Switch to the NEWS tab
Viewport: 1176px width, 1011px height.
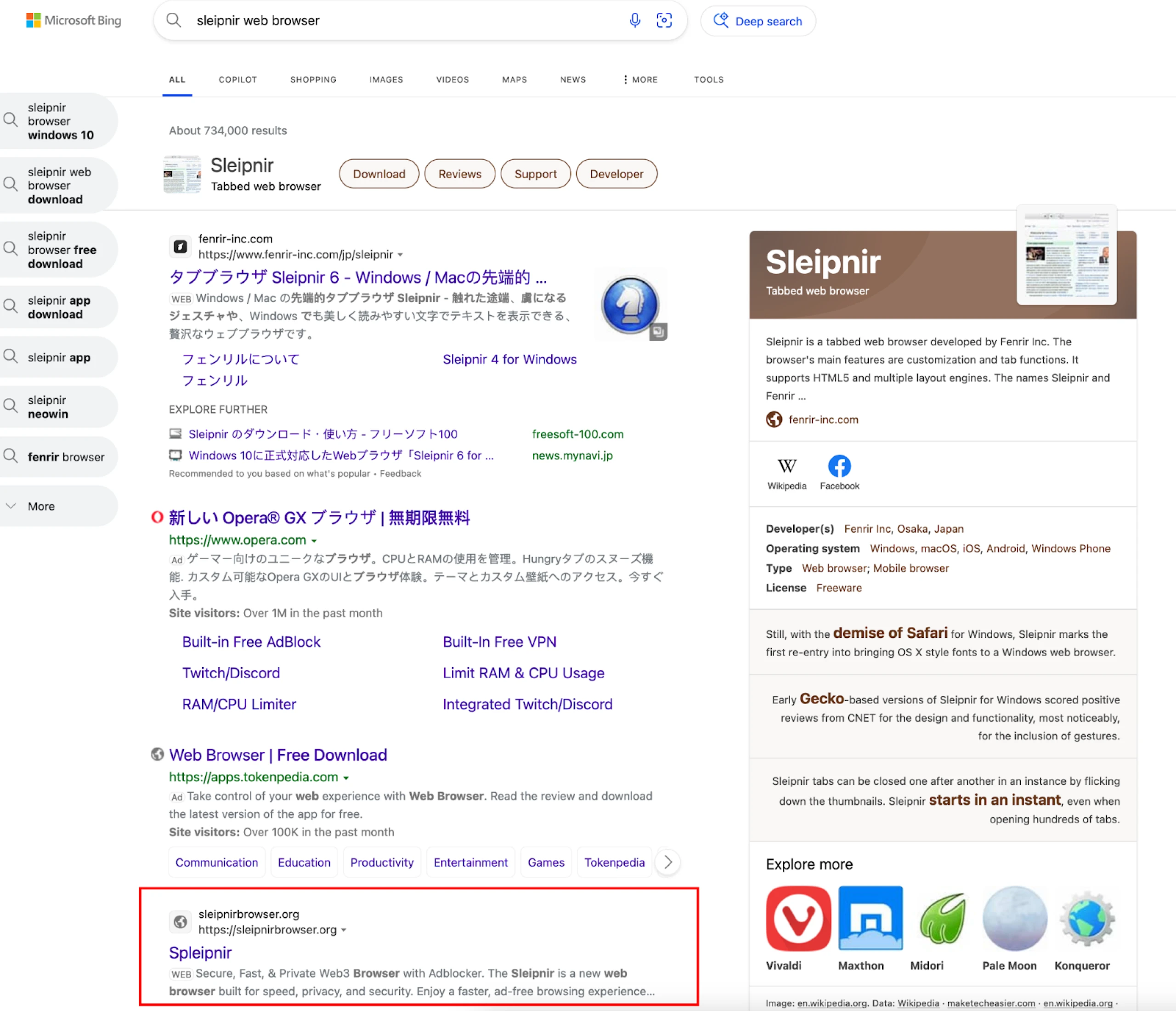tap(573, 80)
